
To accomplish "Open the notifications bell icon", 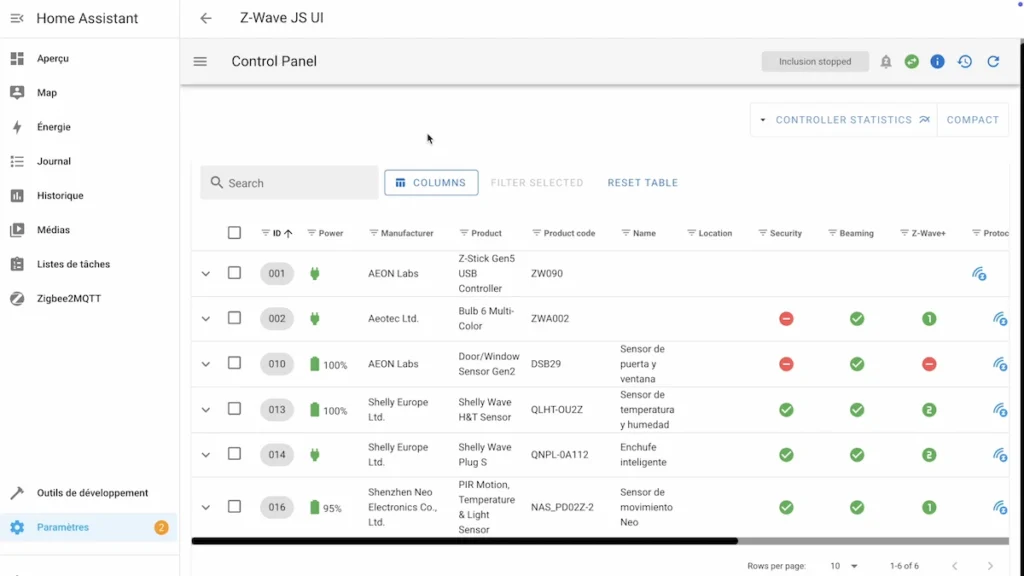I will (886, 61).
